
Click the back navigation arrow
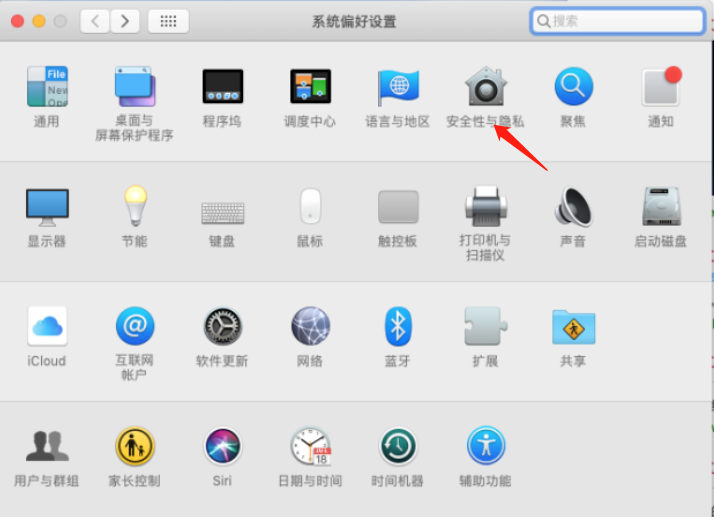(x=95, y=21)
